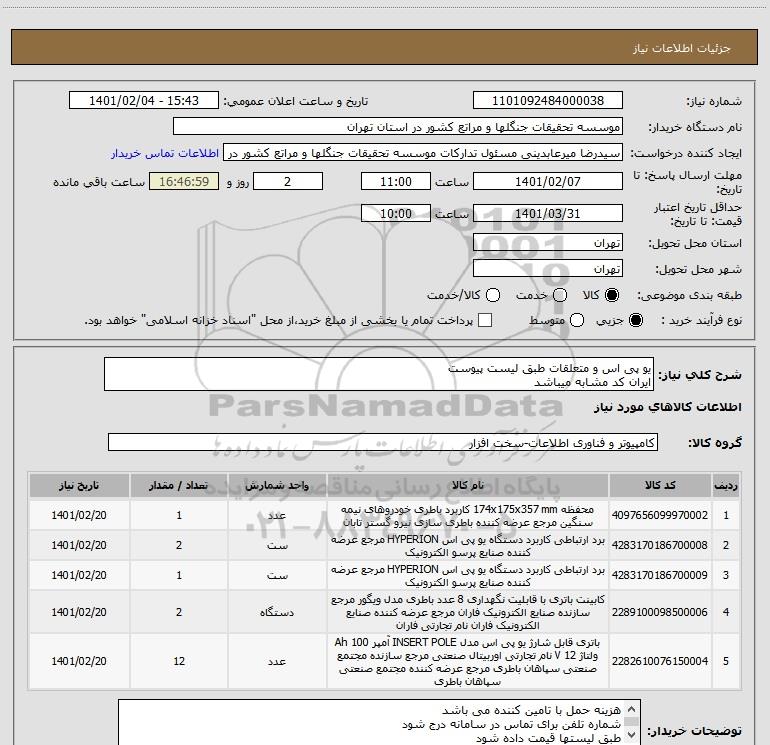Screen dimensions: 770x745
Task: Click the delivery city field تهران
Action: [548, 269]
